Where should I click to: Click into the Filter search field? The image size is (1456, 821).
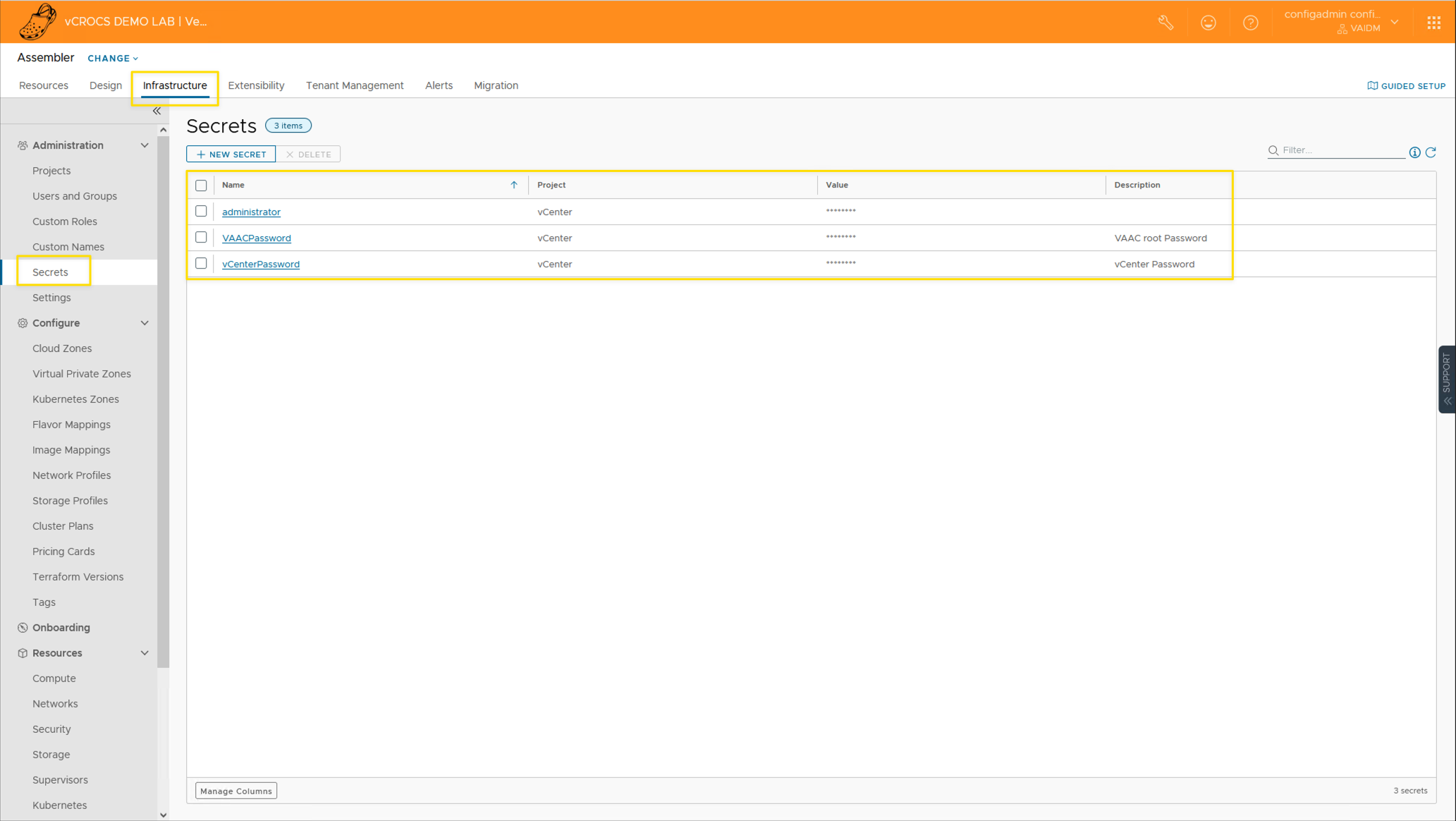(1340, 150)
